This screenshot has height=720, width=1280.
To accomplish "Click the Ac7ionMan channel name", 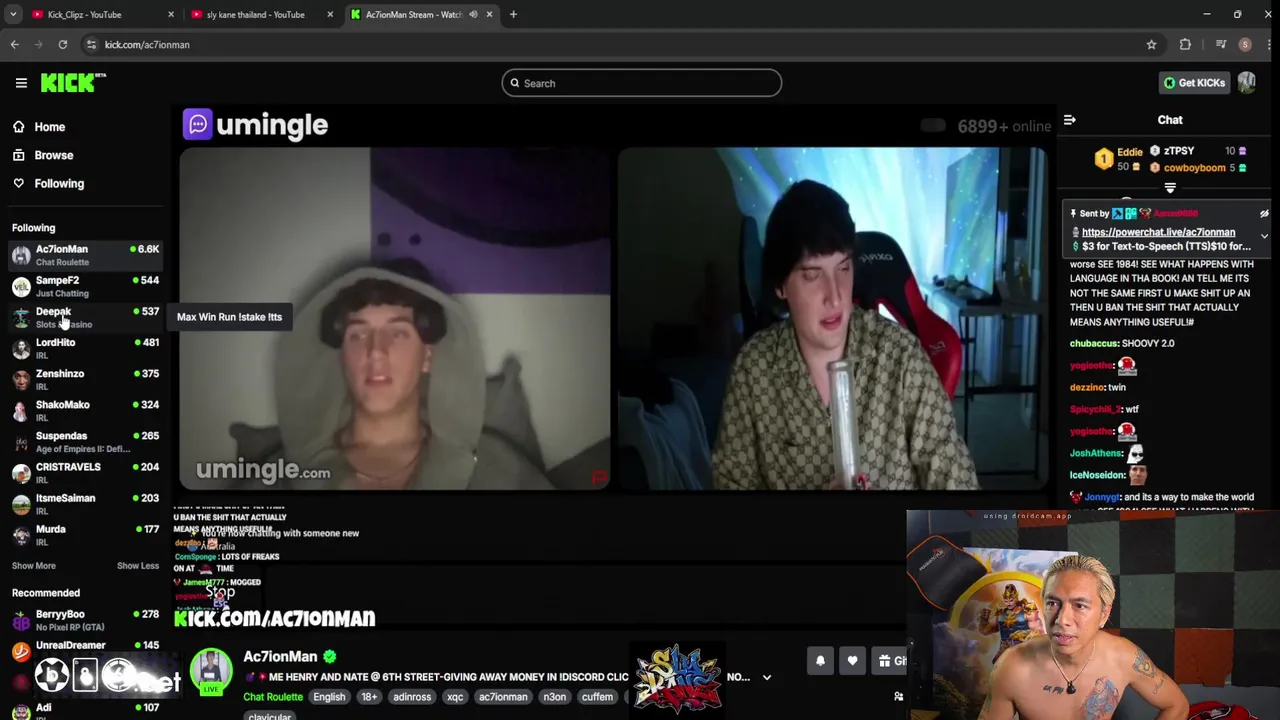I will tap(280, 657).
